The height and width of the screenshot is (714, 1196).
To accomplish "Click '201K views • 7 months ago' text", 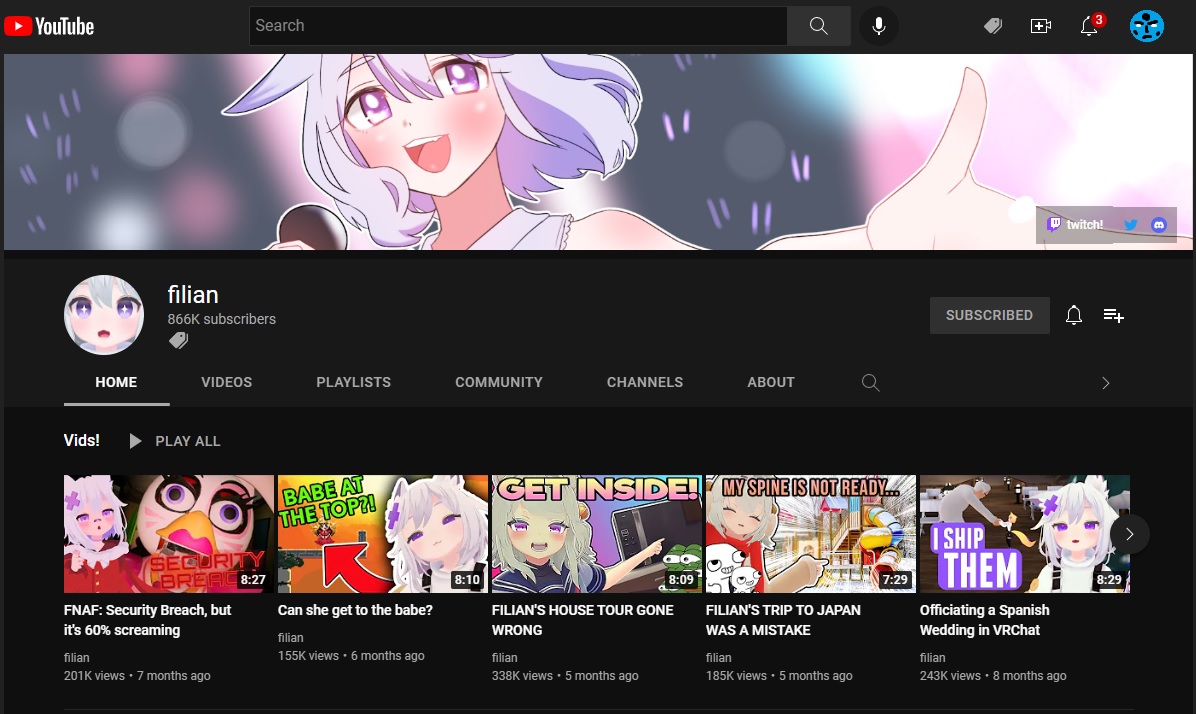I will (x=137, y=676).
